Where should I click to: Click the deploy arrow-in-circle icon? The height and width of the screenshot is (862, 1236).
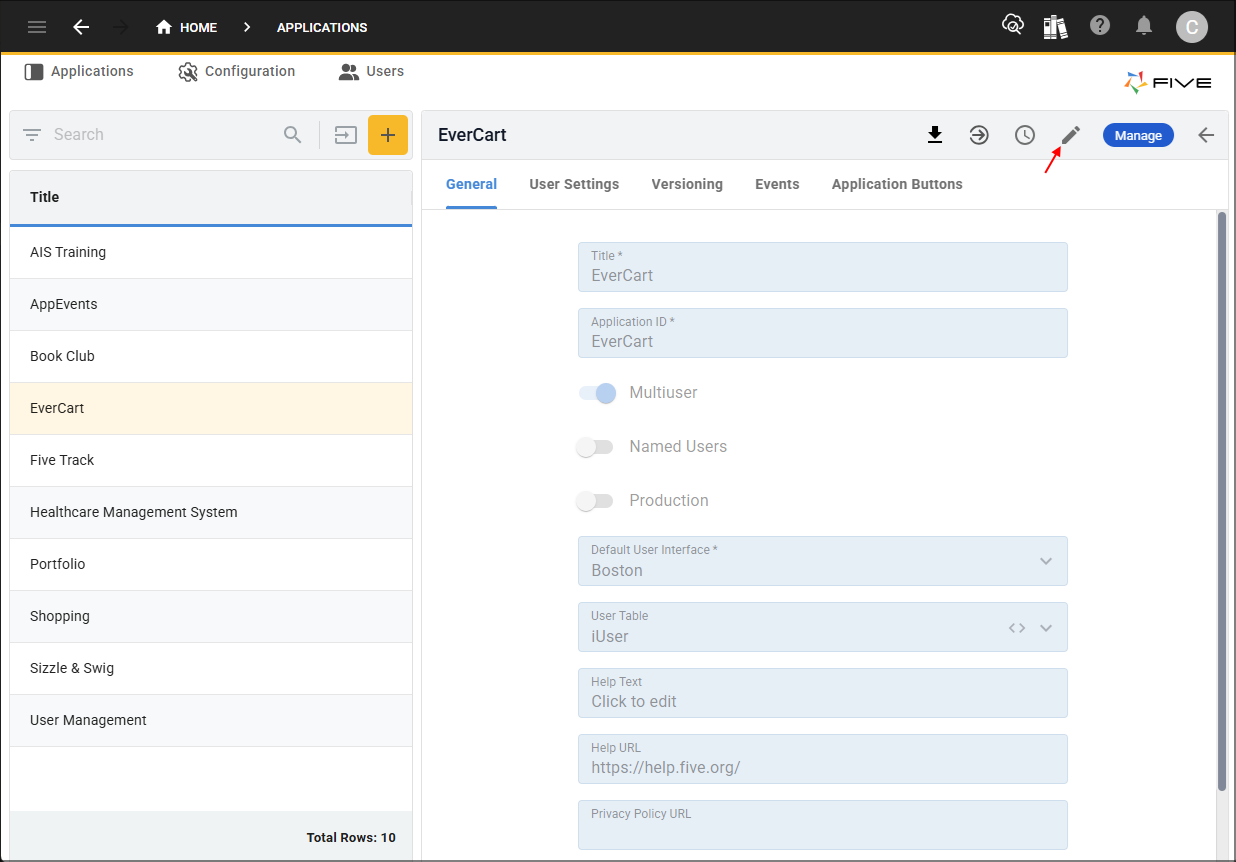979,135
